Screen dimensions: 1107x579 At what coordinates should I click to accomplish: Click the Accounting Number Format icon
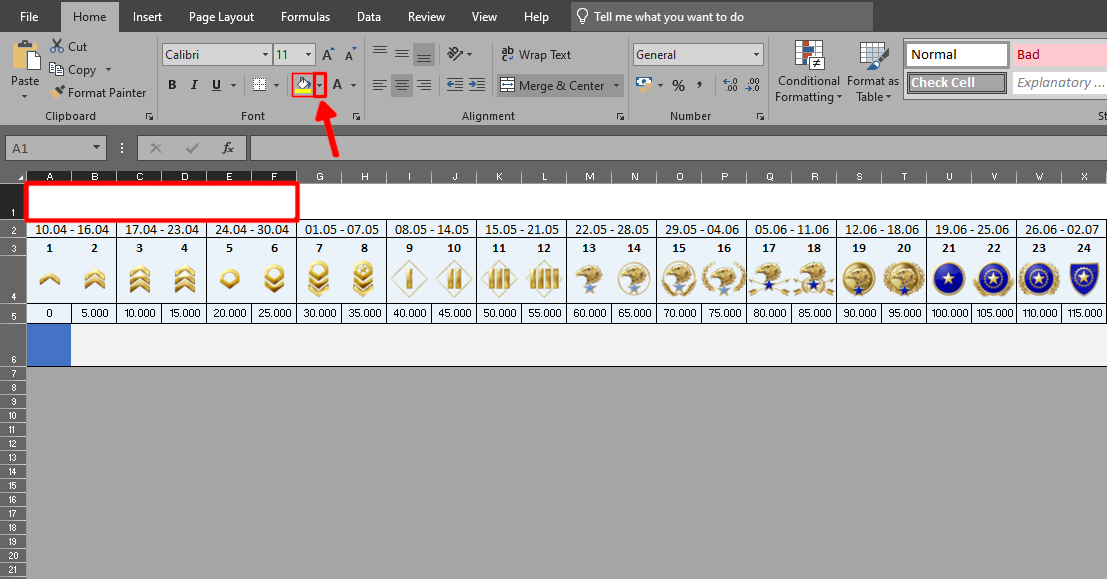[x=643, y=85]
